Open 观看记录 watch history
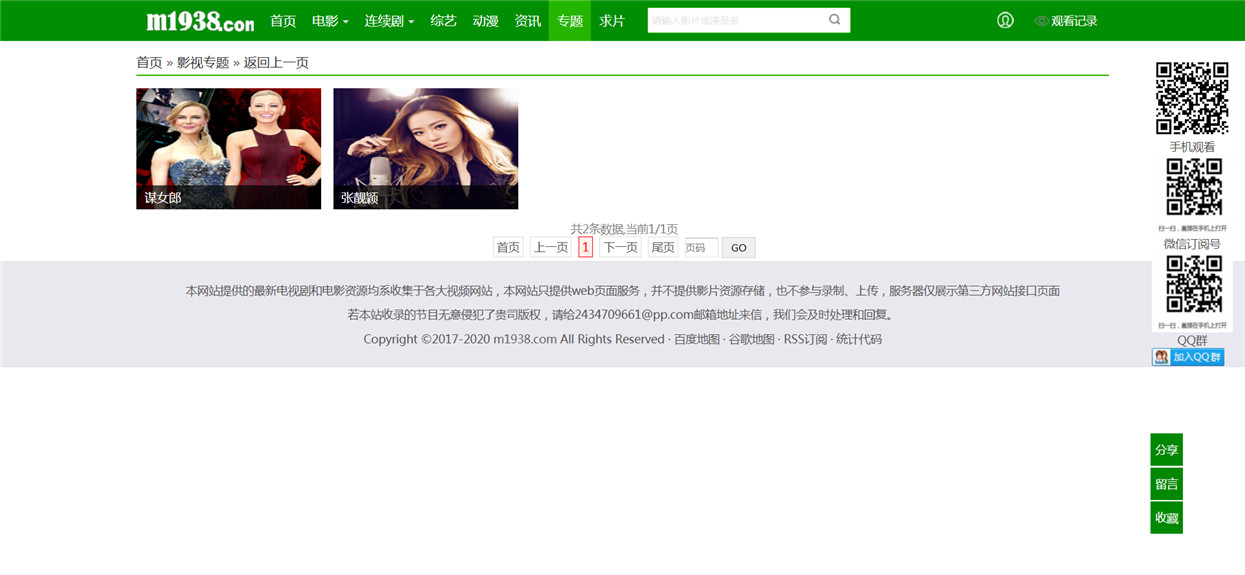Viewport: 1245px width, 575px height. [1066, 20]
